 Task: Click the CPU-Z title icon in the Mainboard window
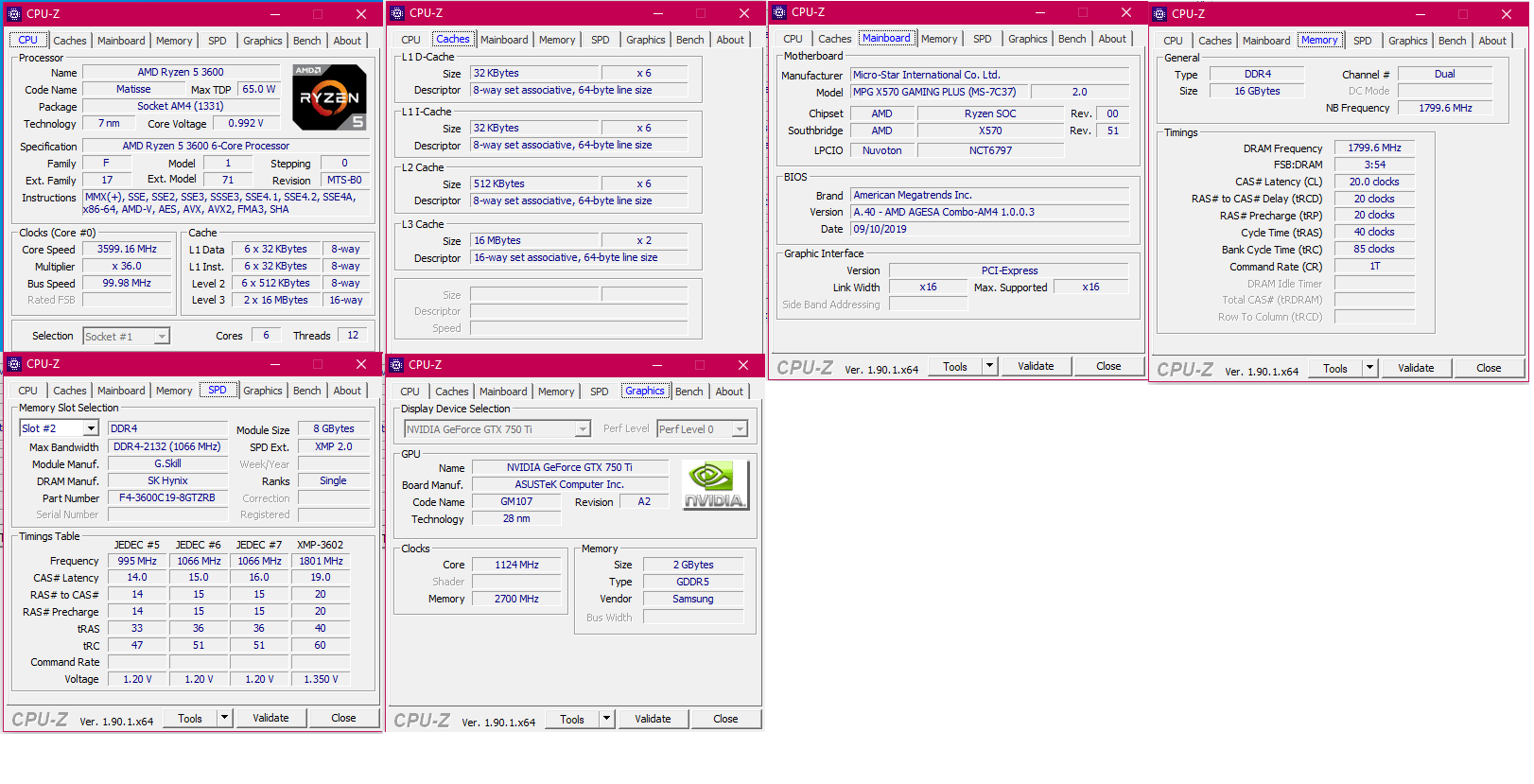click(x=779, y=12)
